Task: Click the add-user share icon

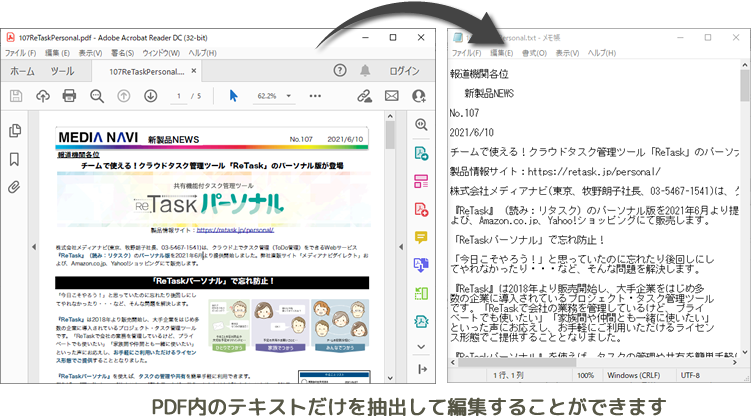Action: click(419, 96)
